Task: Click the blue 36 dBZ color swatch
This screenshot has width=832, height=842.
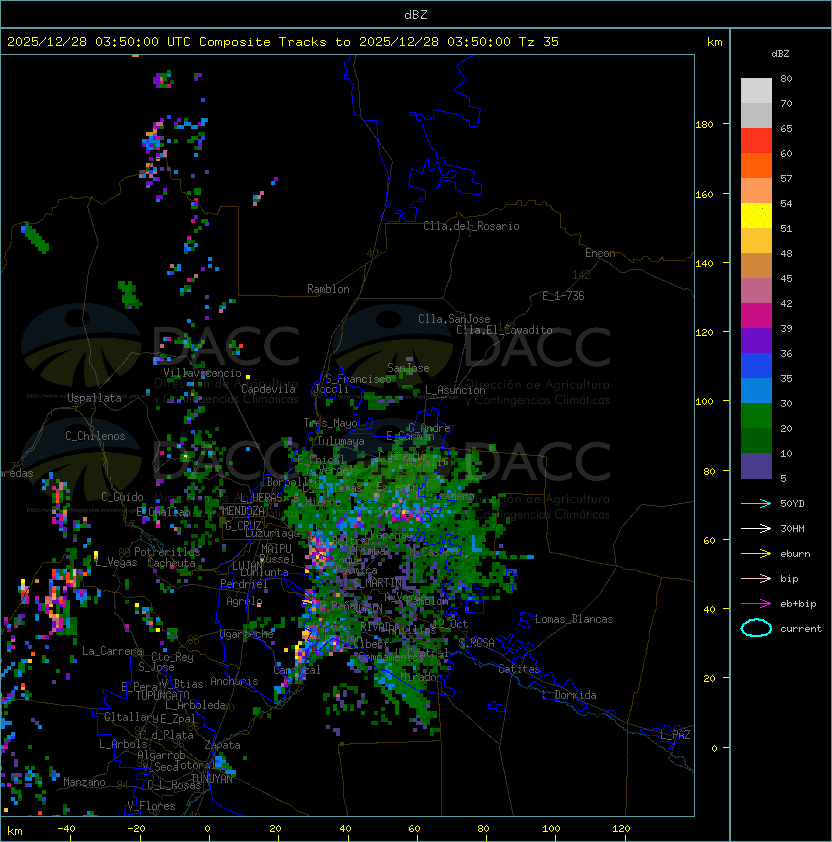Action: pos(756,366)
